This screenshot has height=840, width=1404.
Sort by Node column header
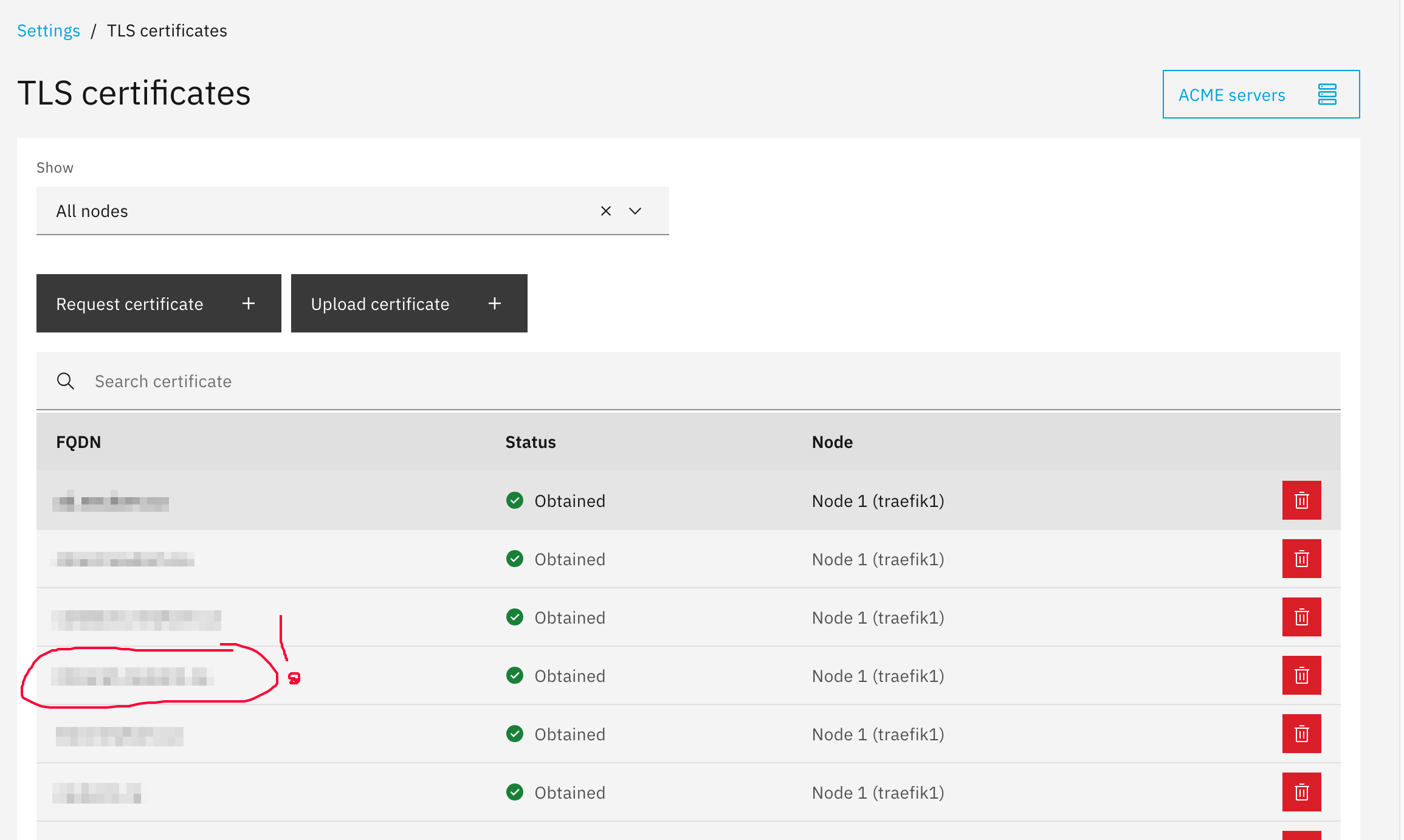point(832,442)
